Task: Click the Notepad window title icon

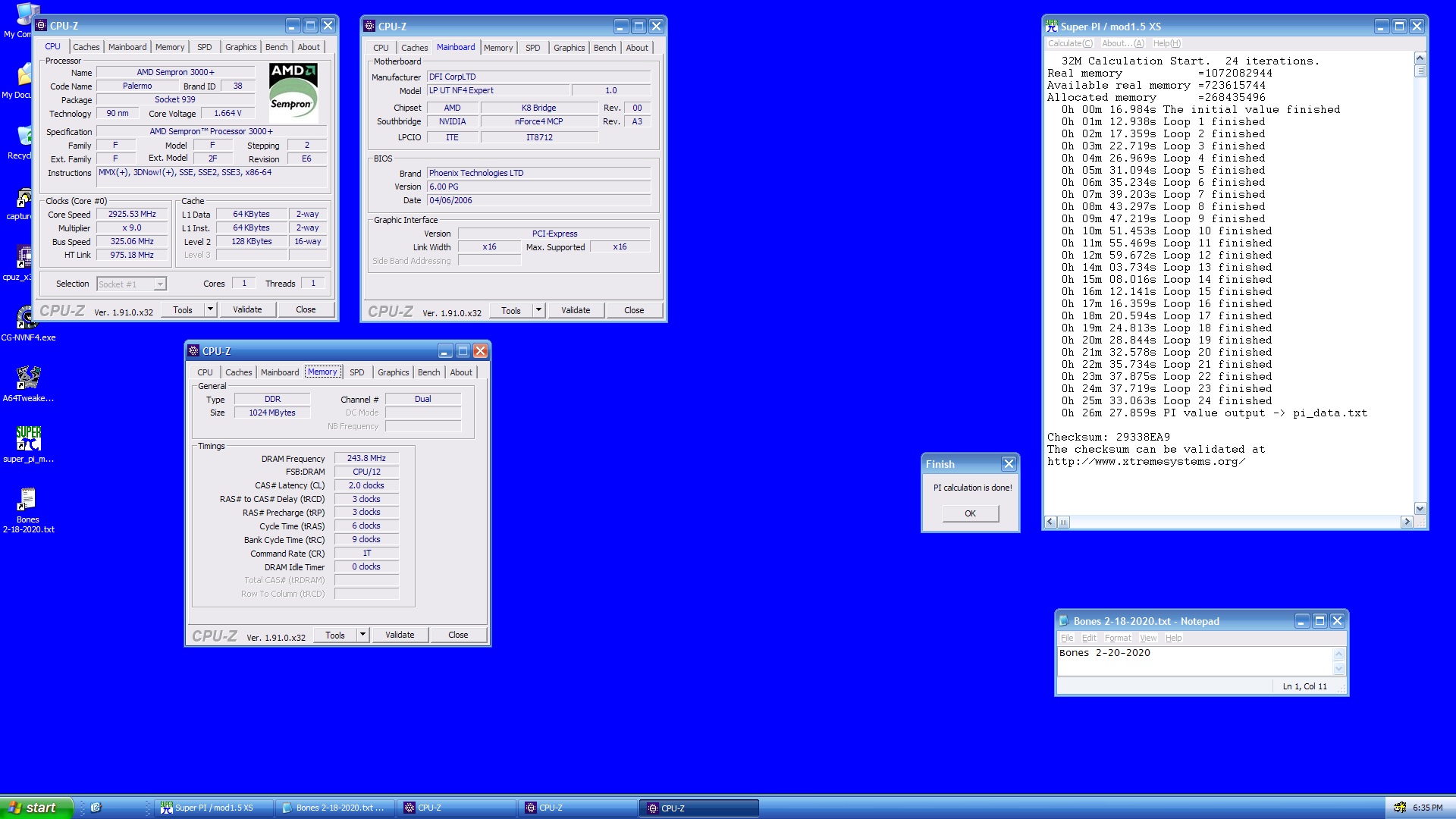Action: click(x=1064, y=621)
